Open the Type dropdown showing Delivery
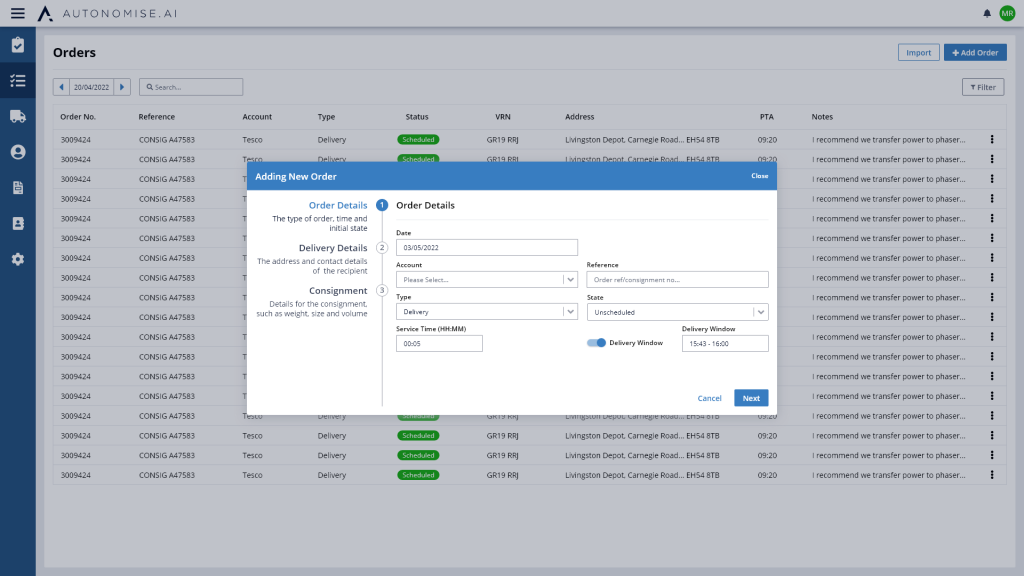Viewport: 1024px width, 576px height. pos(486,312)
